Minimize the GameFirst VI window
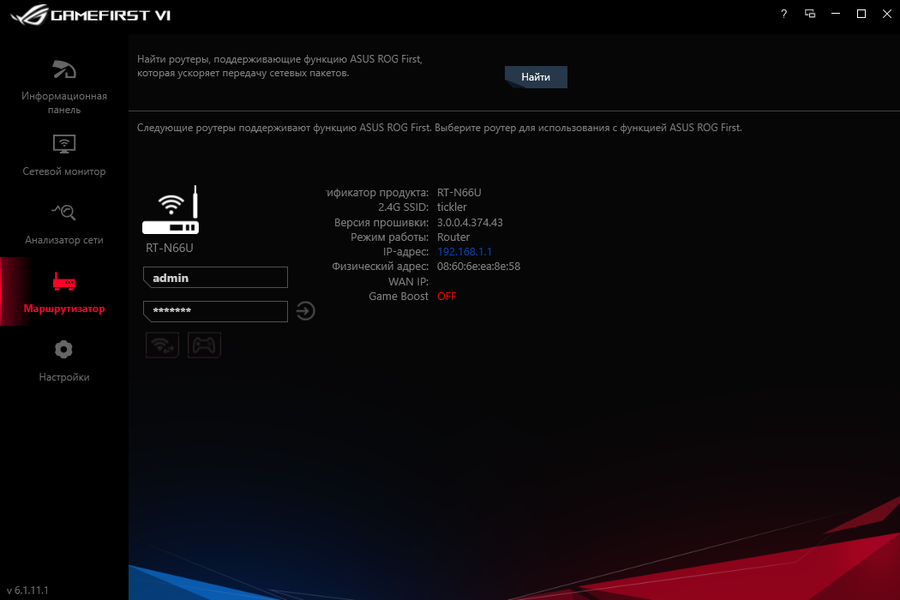900x600 pixels. tap(836, 14)
